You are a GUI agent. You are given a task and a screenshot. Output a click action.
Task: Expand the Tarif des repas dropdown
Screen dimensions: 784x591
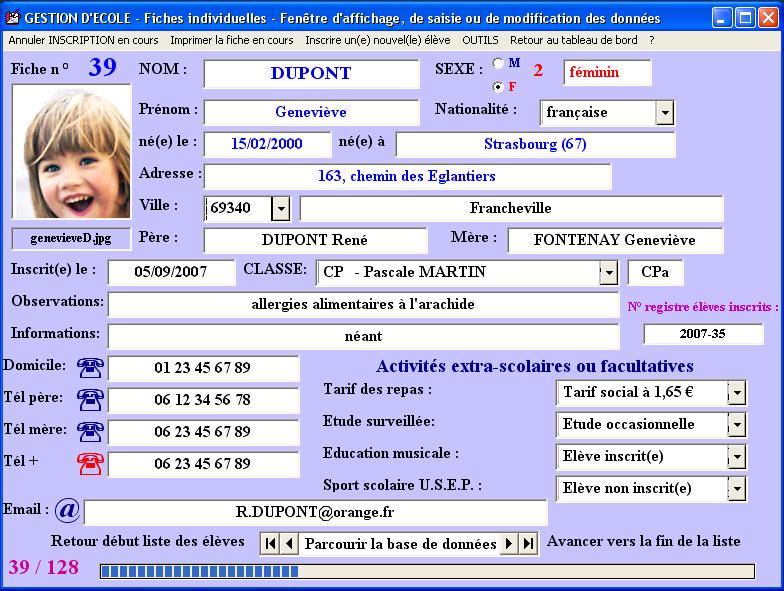(x=737, y=392)
